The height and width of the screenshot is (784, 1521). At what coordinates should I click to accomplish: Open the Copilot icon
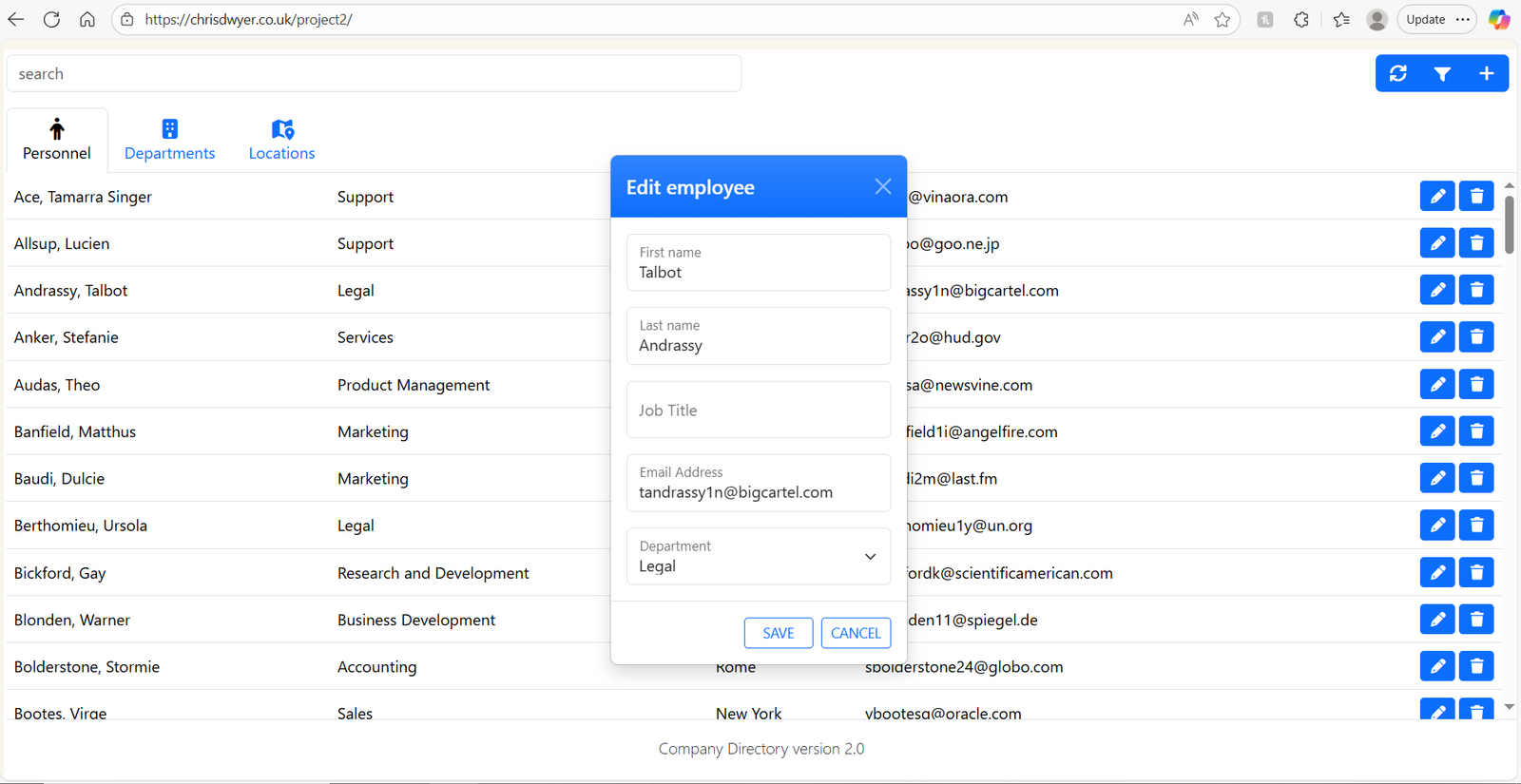click(1499, 19)
